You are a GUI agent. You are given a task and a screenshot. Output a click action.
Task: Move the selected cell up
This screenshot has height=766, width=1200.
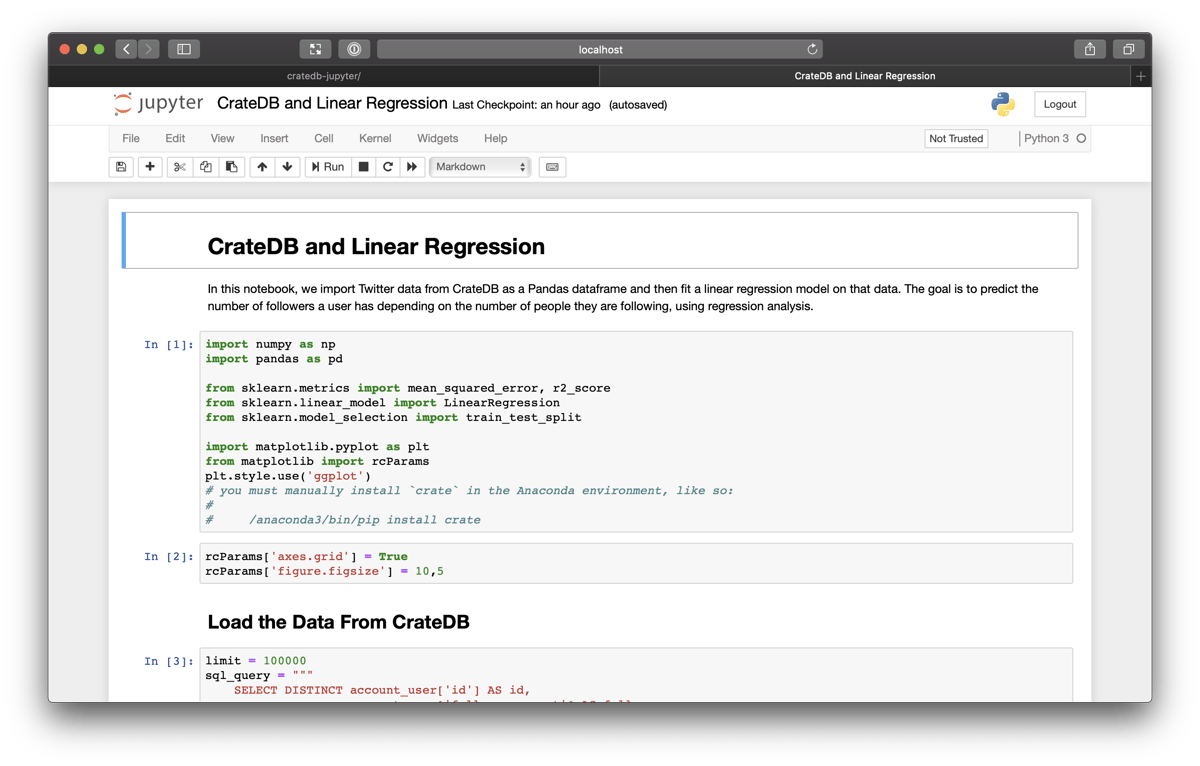coord(262,166)
